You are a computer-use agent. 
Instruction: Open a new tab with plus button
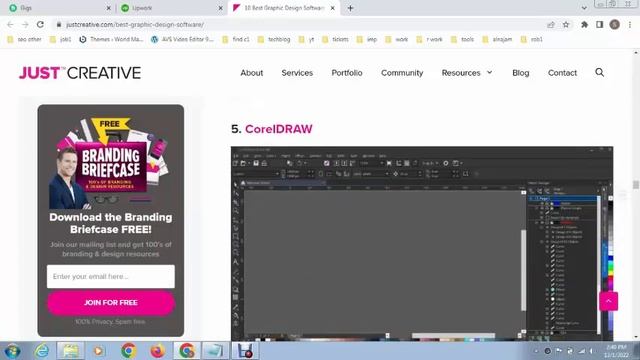pyautogui.click(x=350, y=8)
